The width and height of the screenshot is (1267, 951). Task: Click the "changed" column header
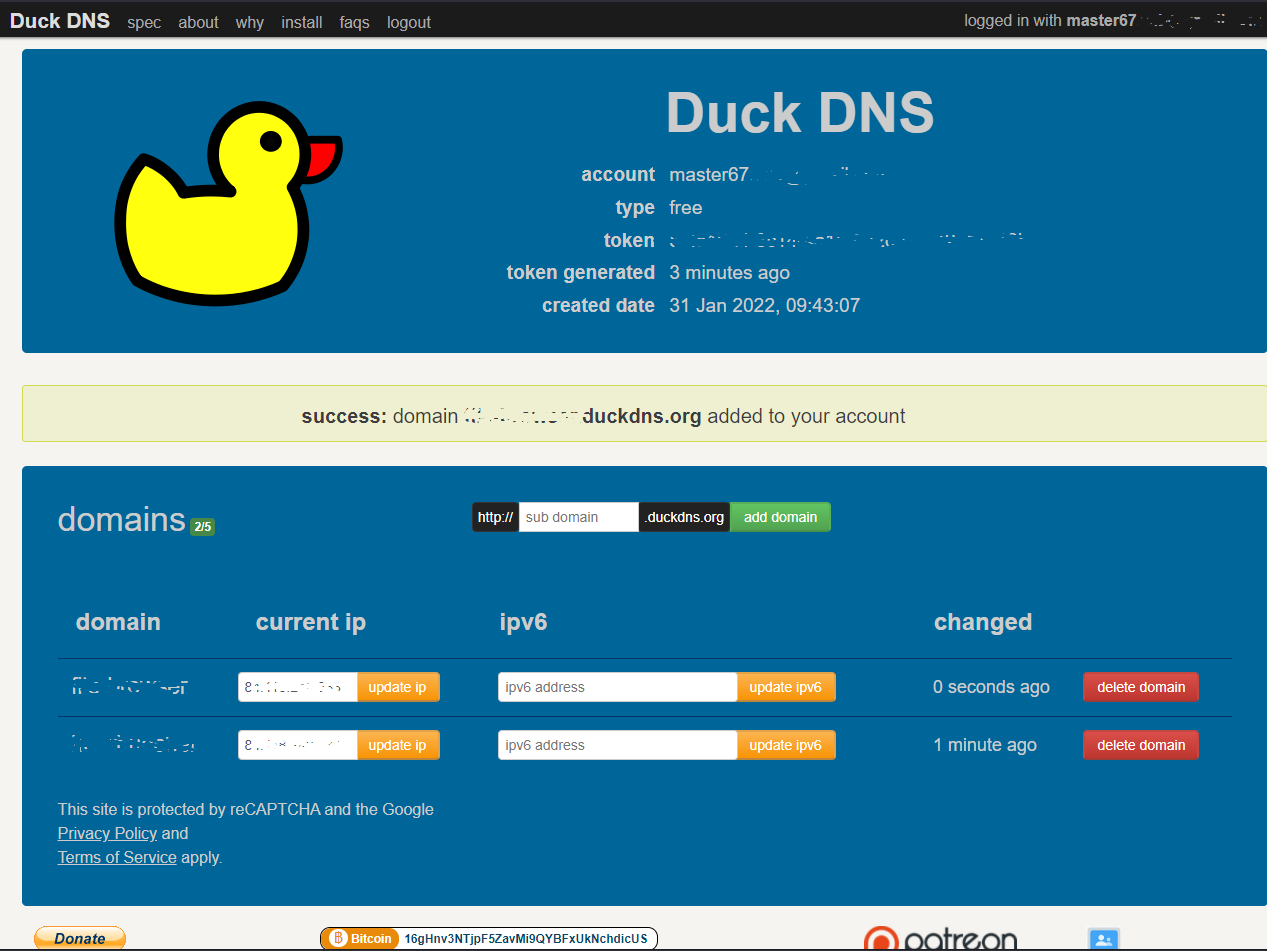[x=983, y=622]
